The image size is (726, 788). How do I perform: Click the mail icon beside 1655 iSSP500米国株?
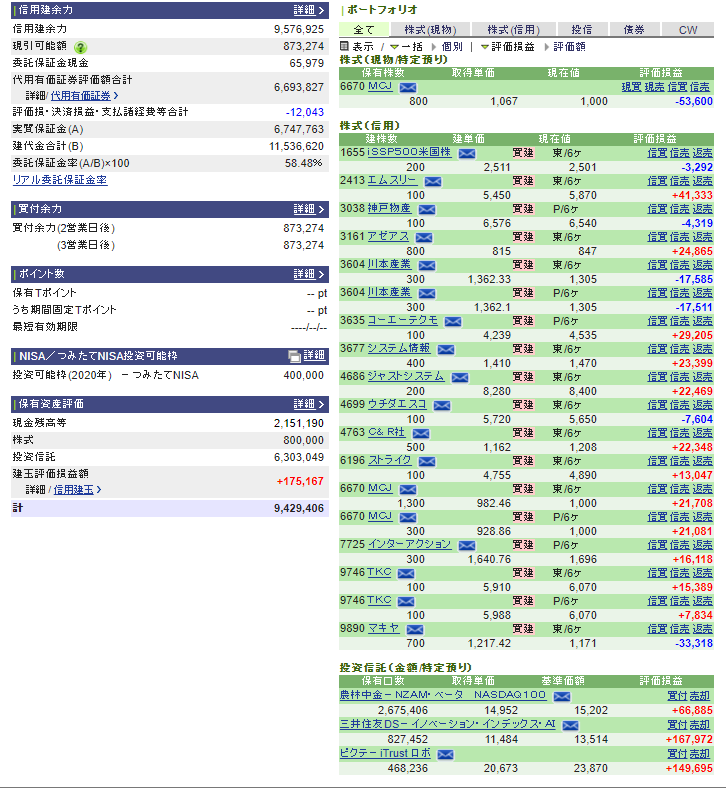coord(467,154)
